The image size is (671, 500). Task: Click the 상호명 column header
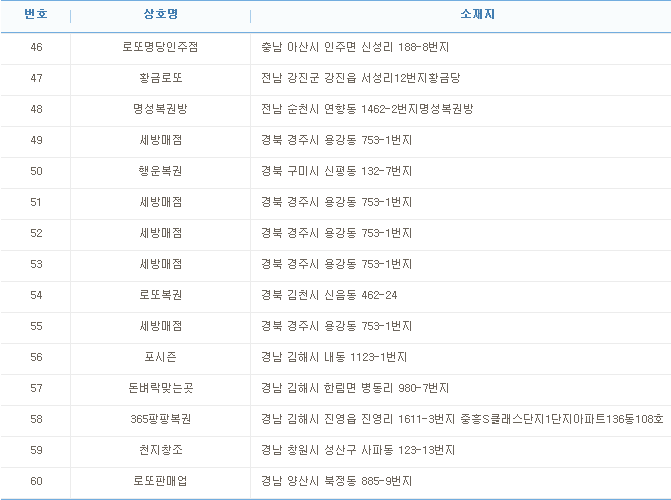pyautogui.click(x=160, y=14)
